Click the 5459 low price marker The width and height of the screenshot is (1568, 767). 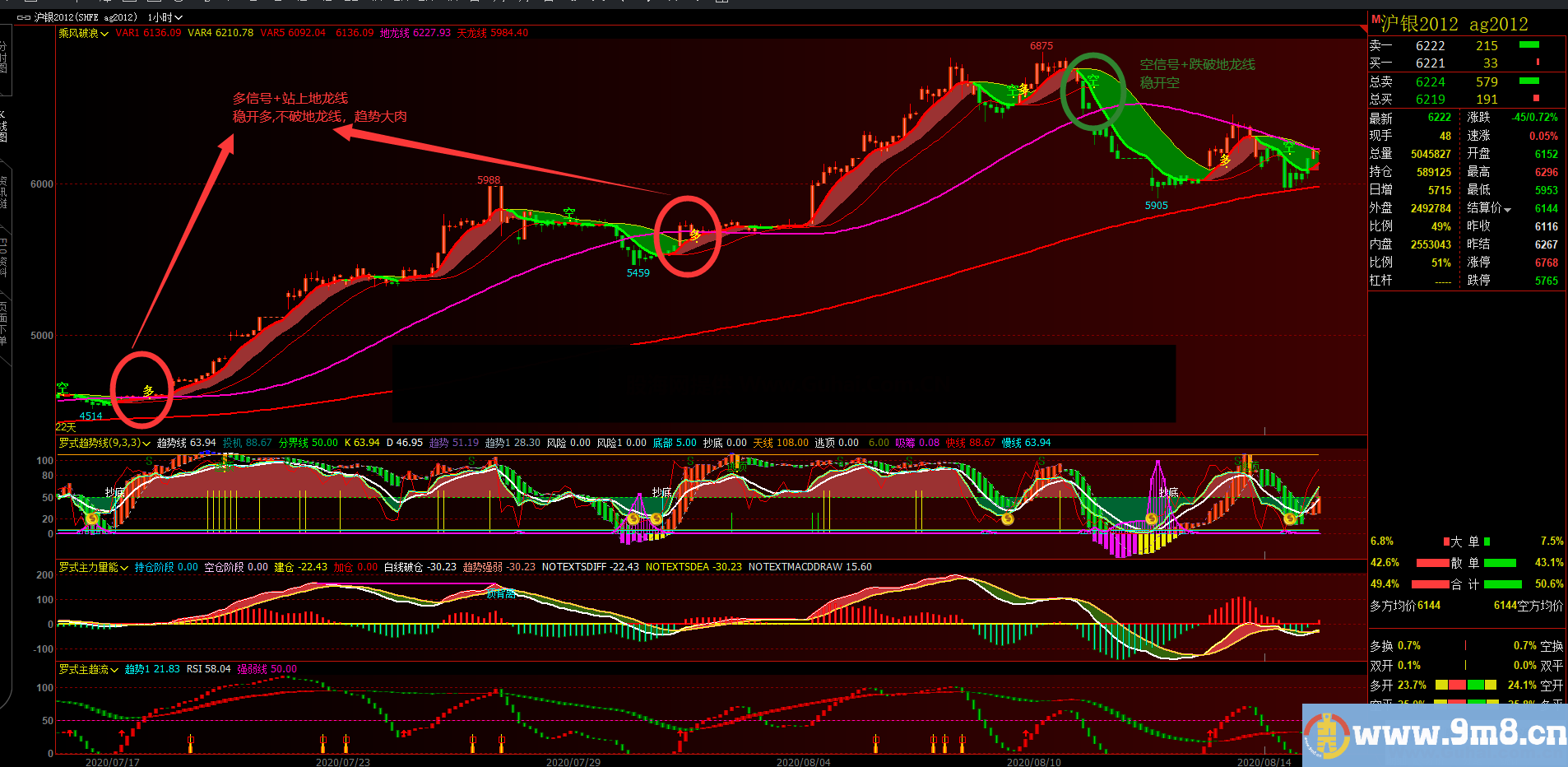[638, 273]
